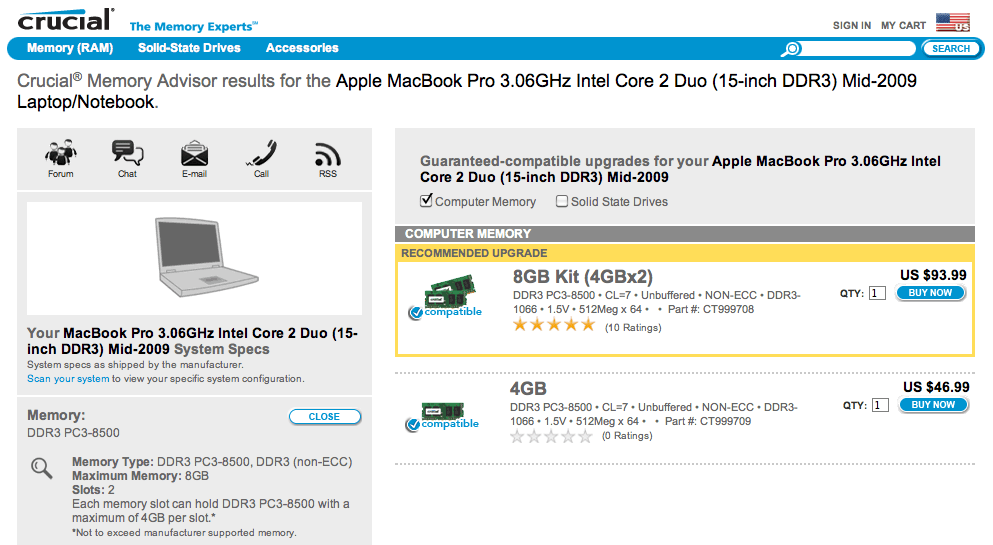
Task: Open the Accessories menu
Action: (302, 48)
